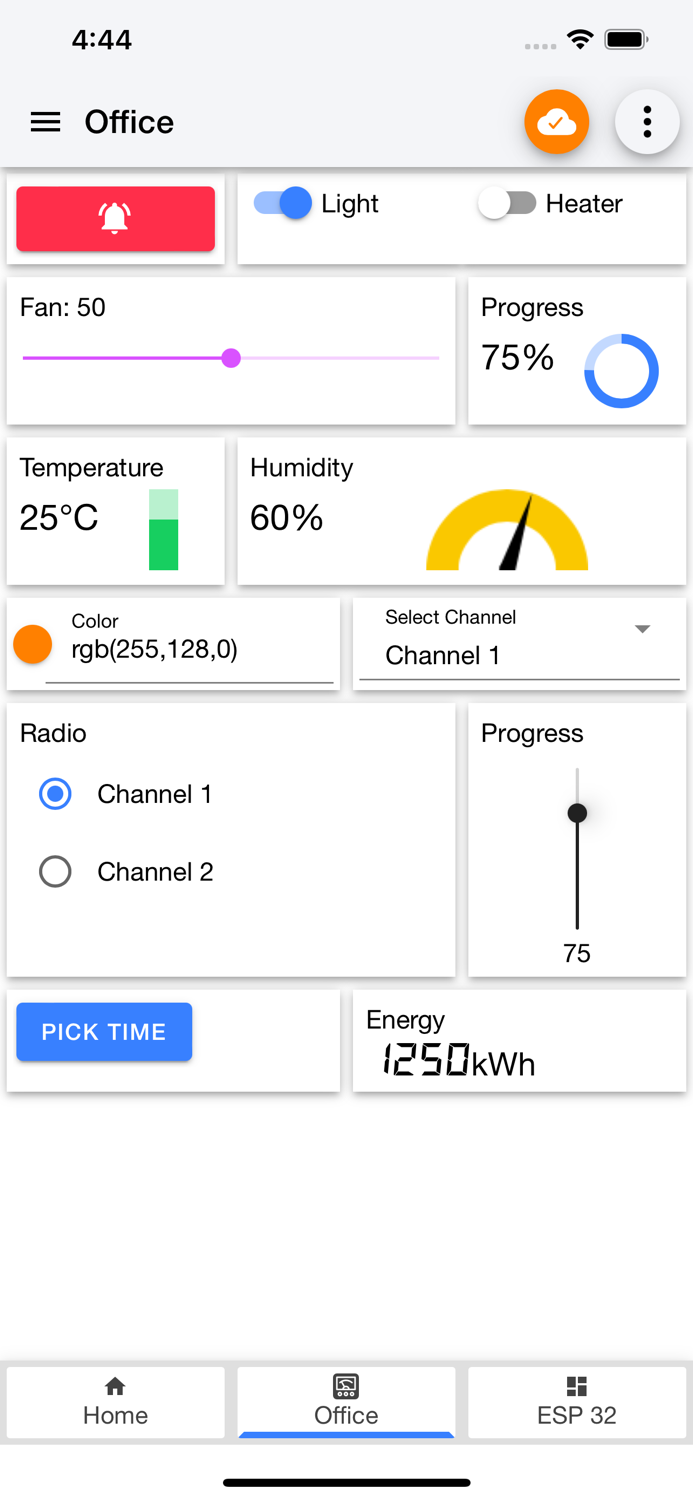
Task: Turn off the Light toggle
Action: 283,203
